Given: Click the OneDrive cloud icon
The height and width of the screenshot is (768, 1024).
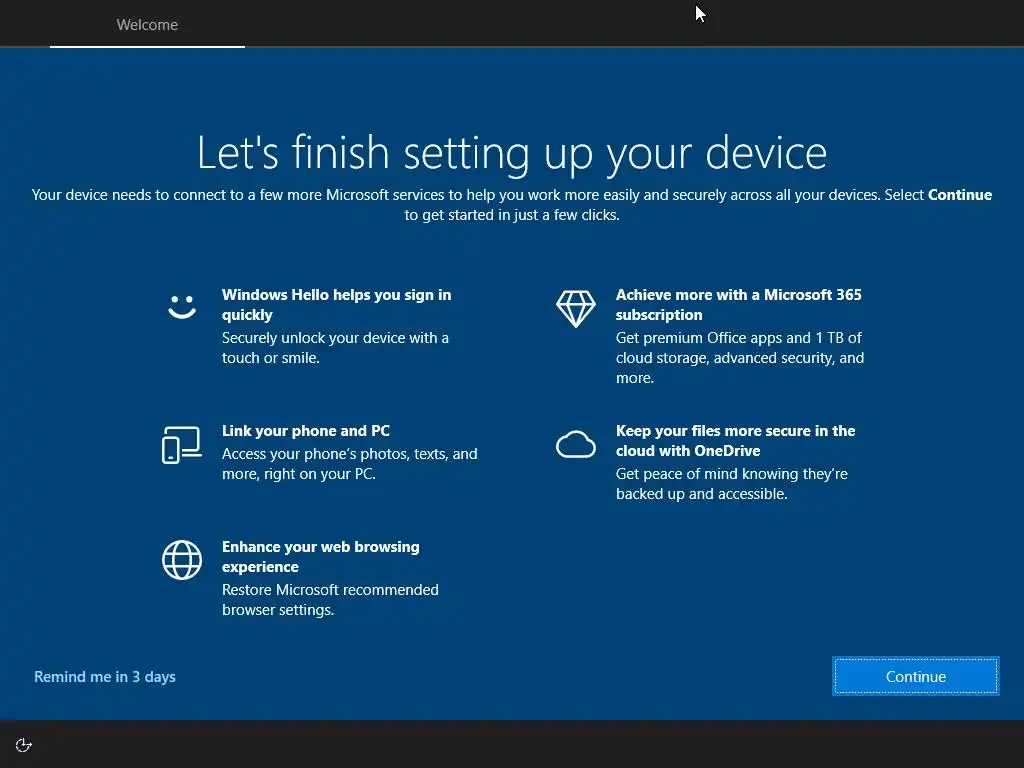Looking at the screenshot, I should pyautogui.click(x=575, y=445).
